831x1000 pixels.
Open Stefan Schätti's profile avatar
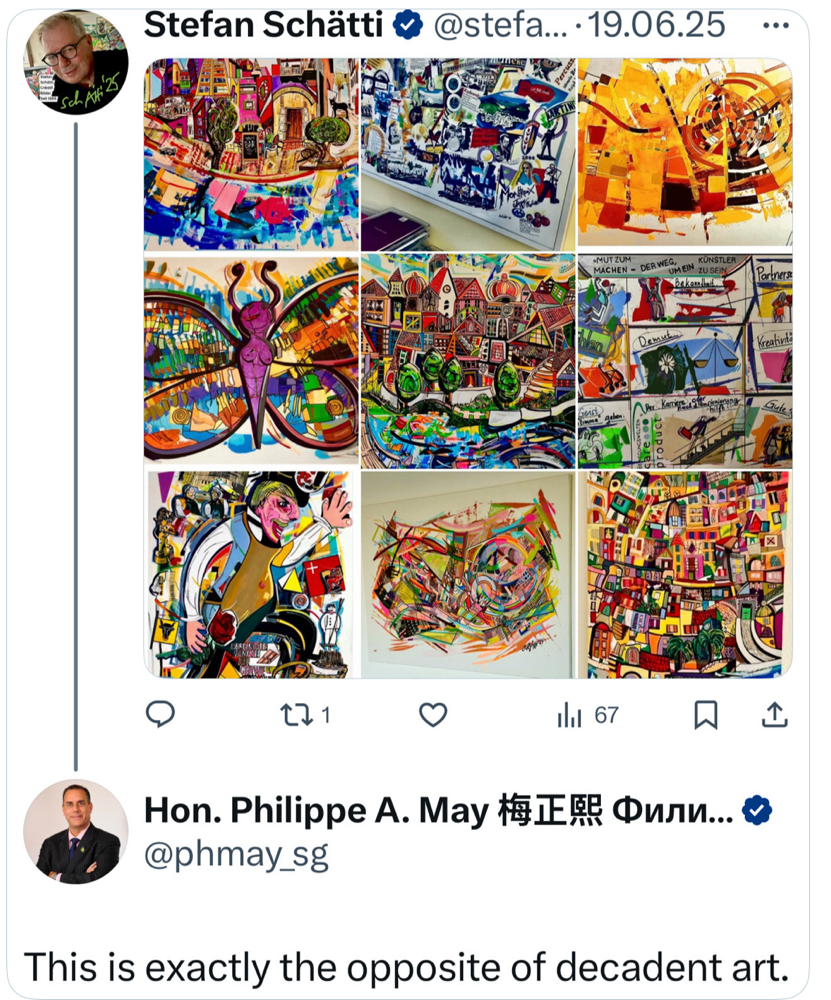[x=76, y=62]
